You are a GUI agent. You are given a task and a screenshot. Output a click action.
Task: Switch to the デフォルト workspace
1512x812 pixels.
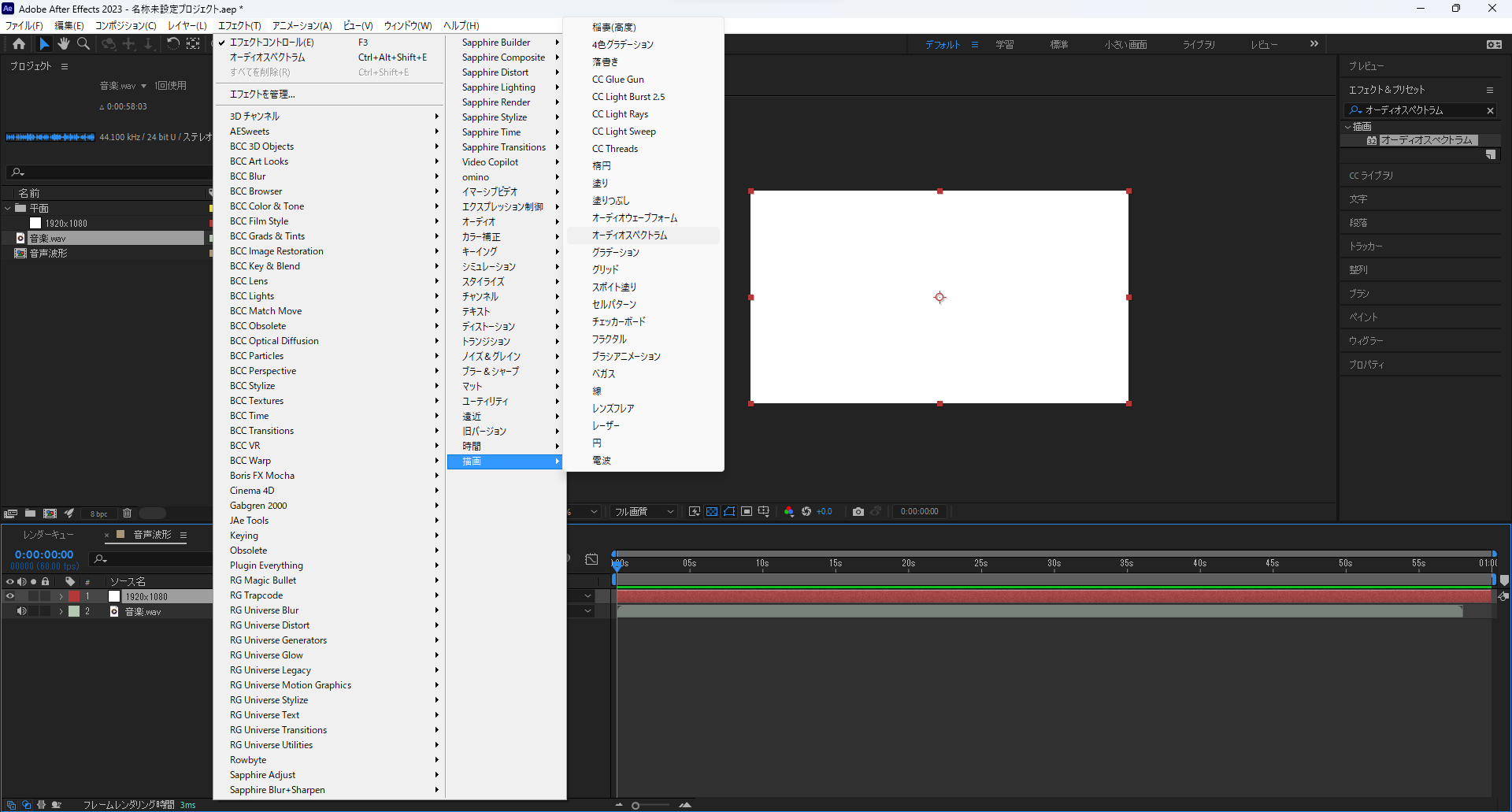click(x=943, y=45)
